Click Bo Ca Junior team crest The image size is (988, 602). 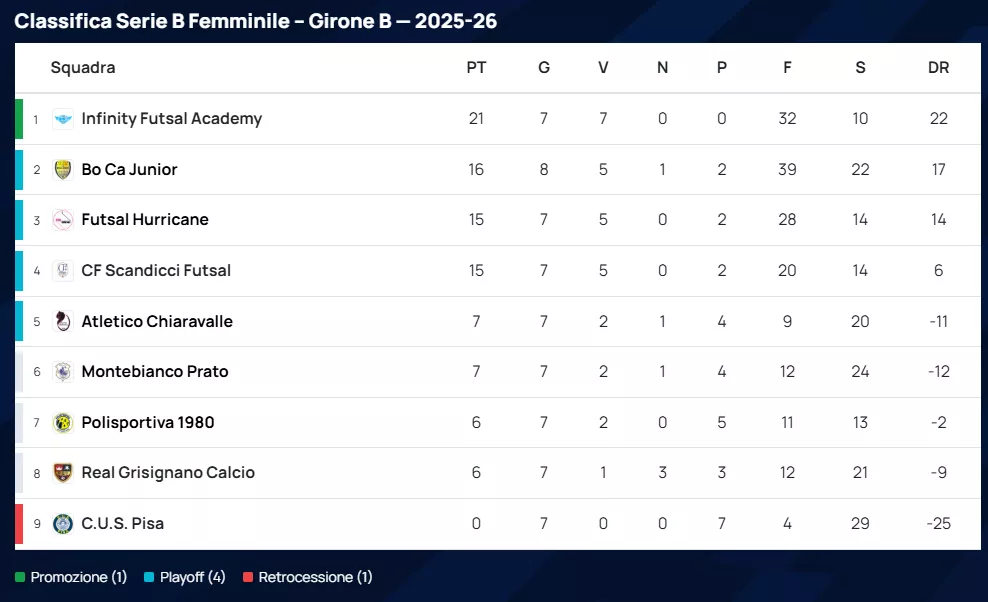(x=63, y=170)
